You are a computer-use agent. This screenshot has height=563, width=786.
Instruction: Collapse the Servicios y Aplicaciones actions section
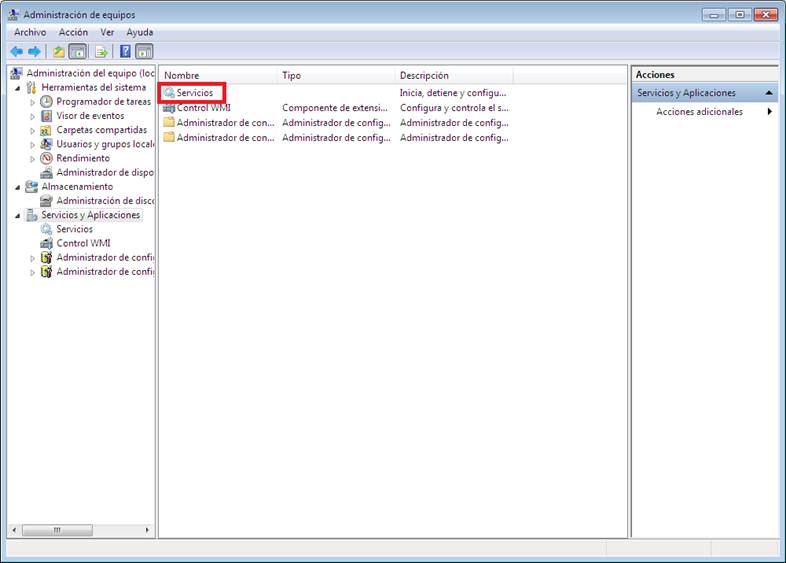[x=769, y=93]
